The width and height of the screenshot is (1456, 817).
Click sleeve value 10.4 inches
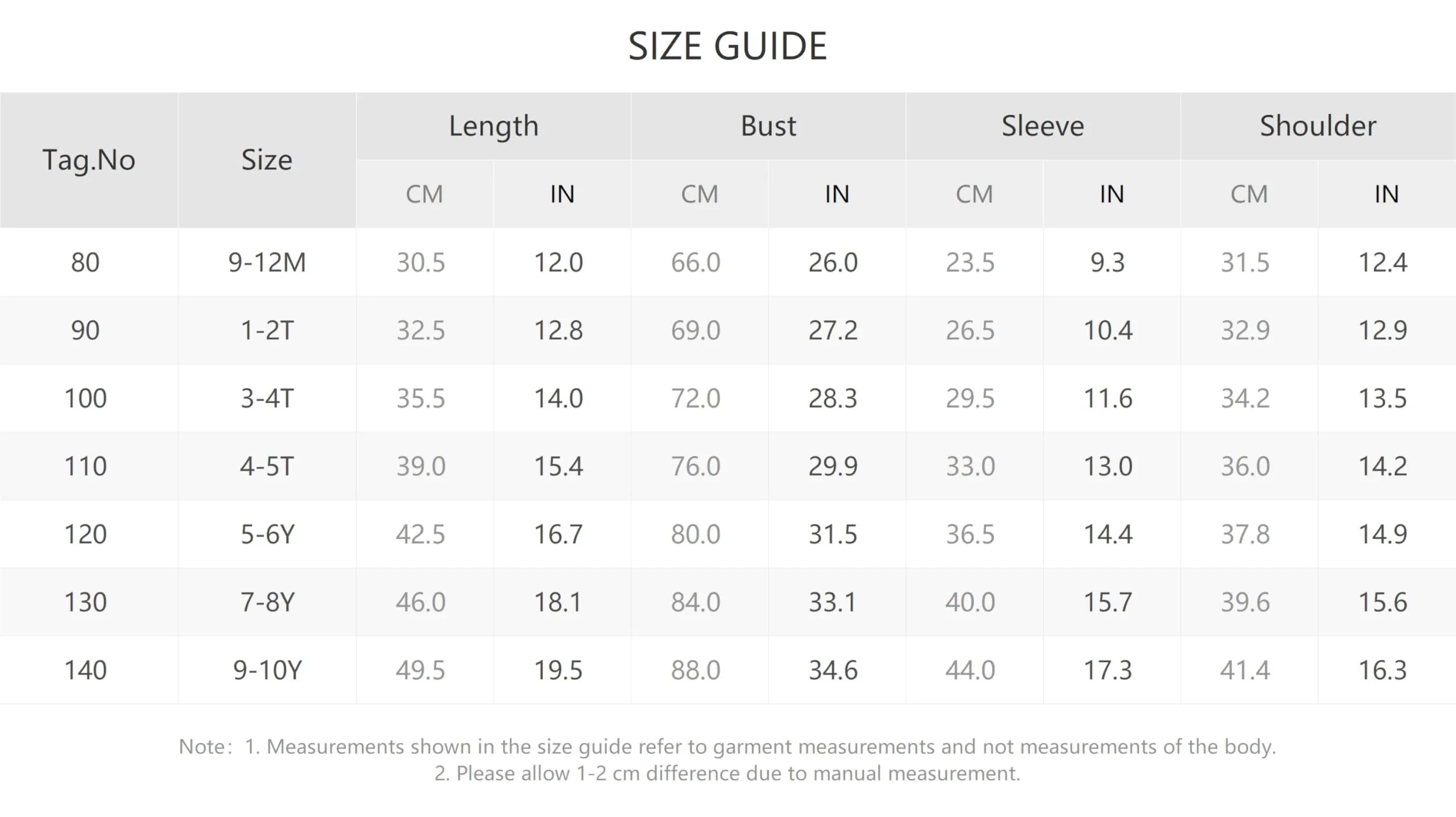click(1108, 330)
